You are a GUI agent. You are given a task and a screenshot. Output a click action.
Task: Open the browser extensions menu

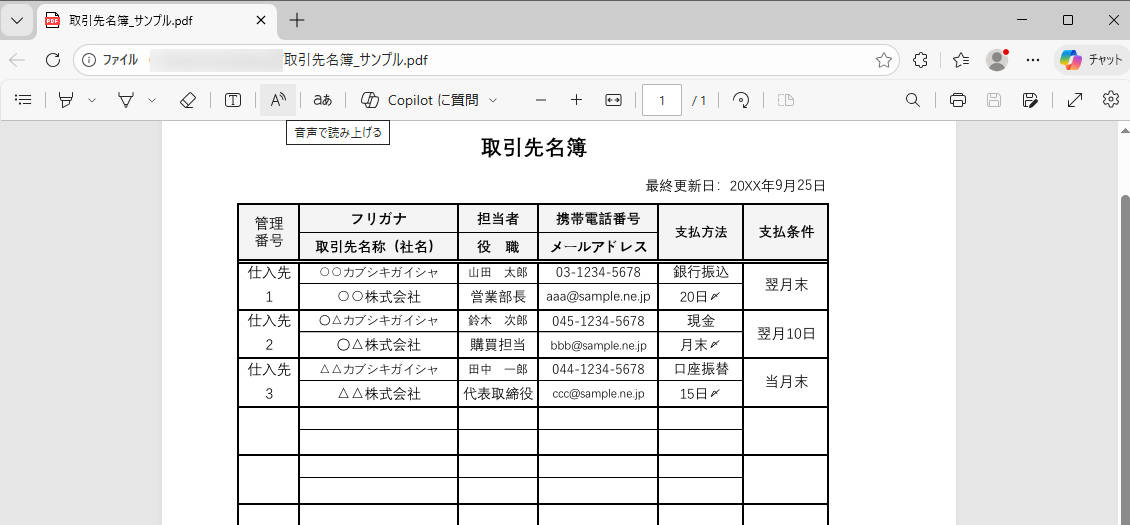[x=920, y=60]
